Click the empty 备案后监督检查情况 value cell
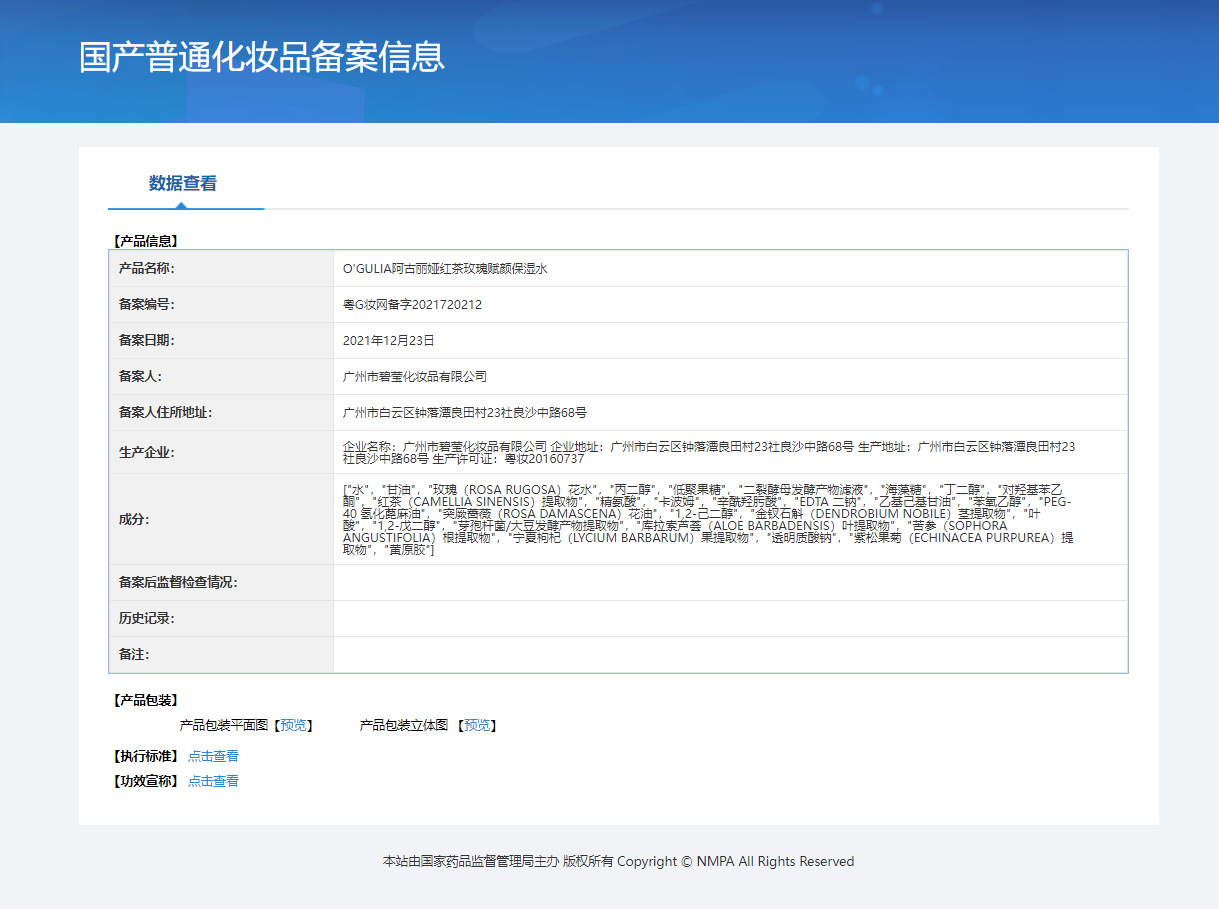The height and width of the screenshot is (909, 1219). [730, 582]
